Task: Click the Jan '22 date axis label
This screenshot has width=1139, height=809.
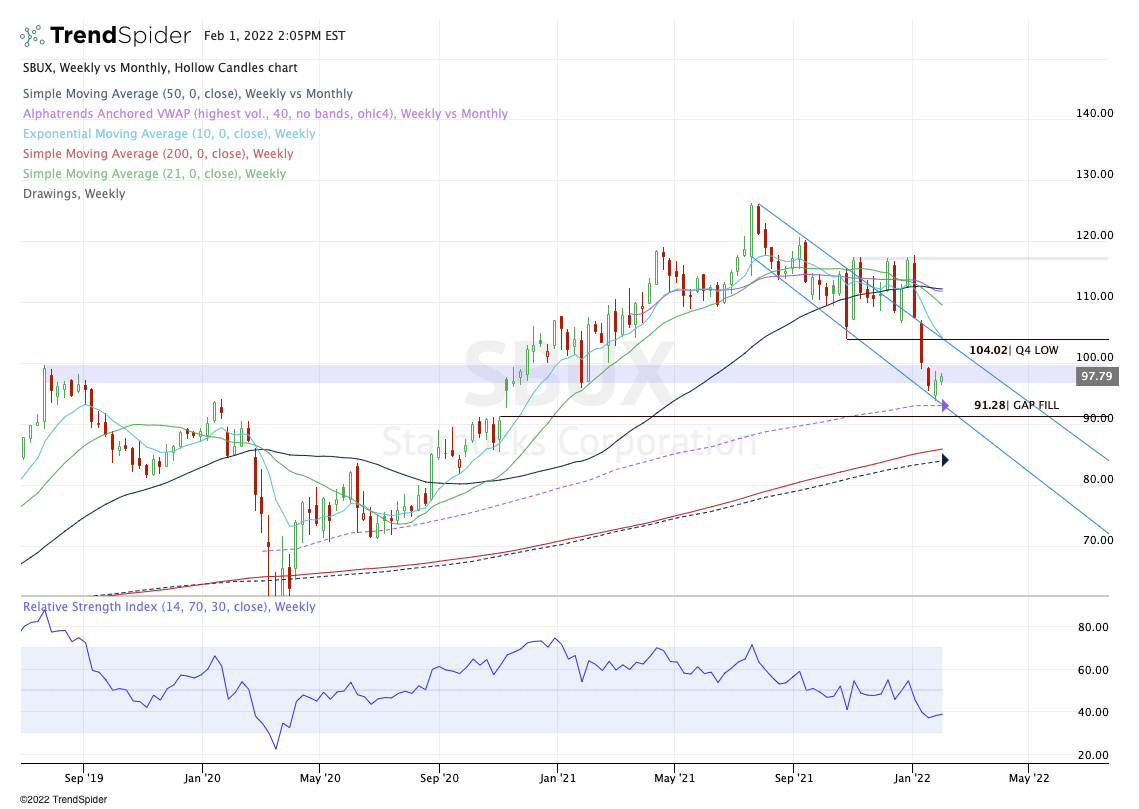Action: pyautogui.click(x=912, y=778)
